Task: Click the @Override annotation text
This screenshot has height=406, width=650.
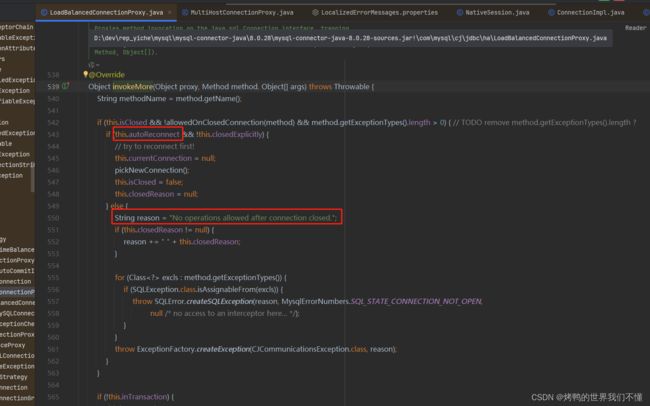Action: [107, 75]
